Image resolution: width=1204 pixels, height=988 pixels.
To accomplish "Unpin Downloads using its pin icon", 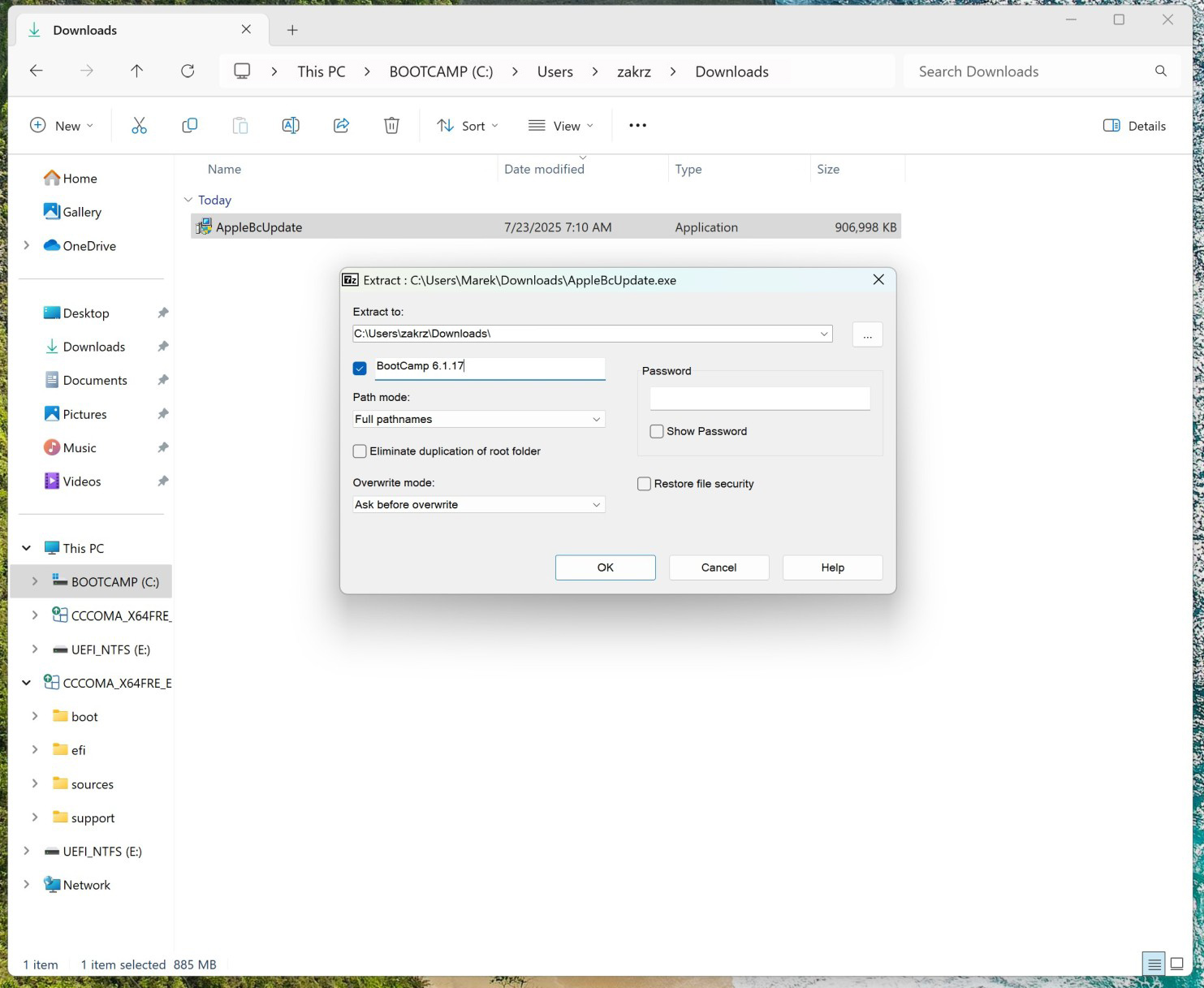I will click(162, 347).
